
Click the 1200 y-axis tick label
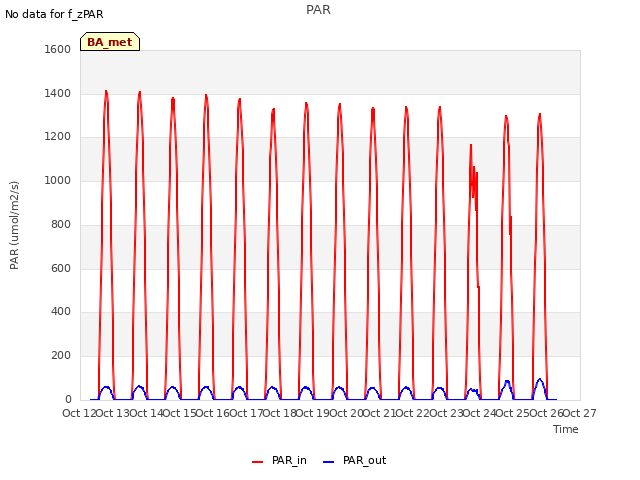(58, 137)
